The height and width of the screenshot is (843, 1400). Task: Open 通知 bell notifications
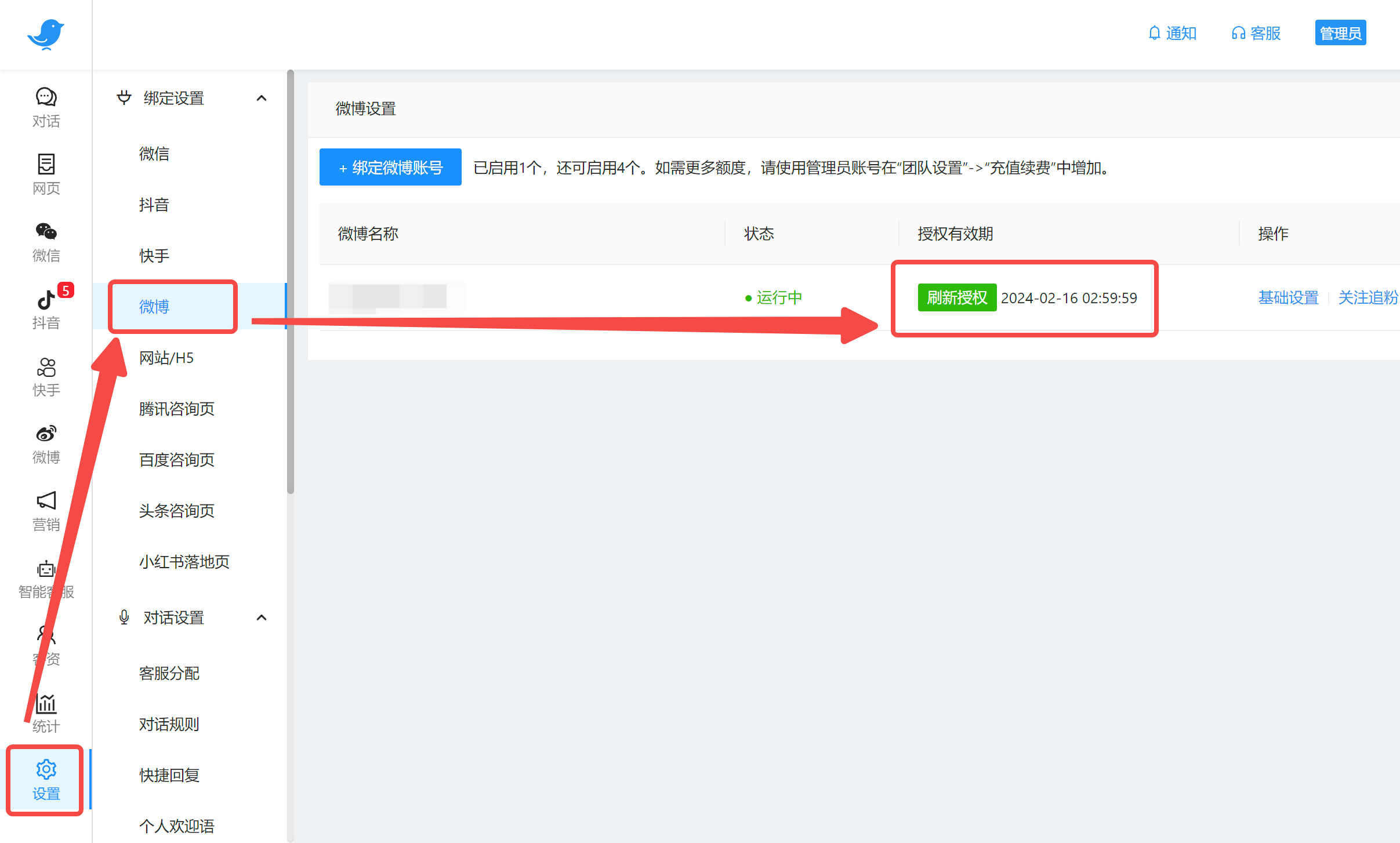(x=1172, y=33)
